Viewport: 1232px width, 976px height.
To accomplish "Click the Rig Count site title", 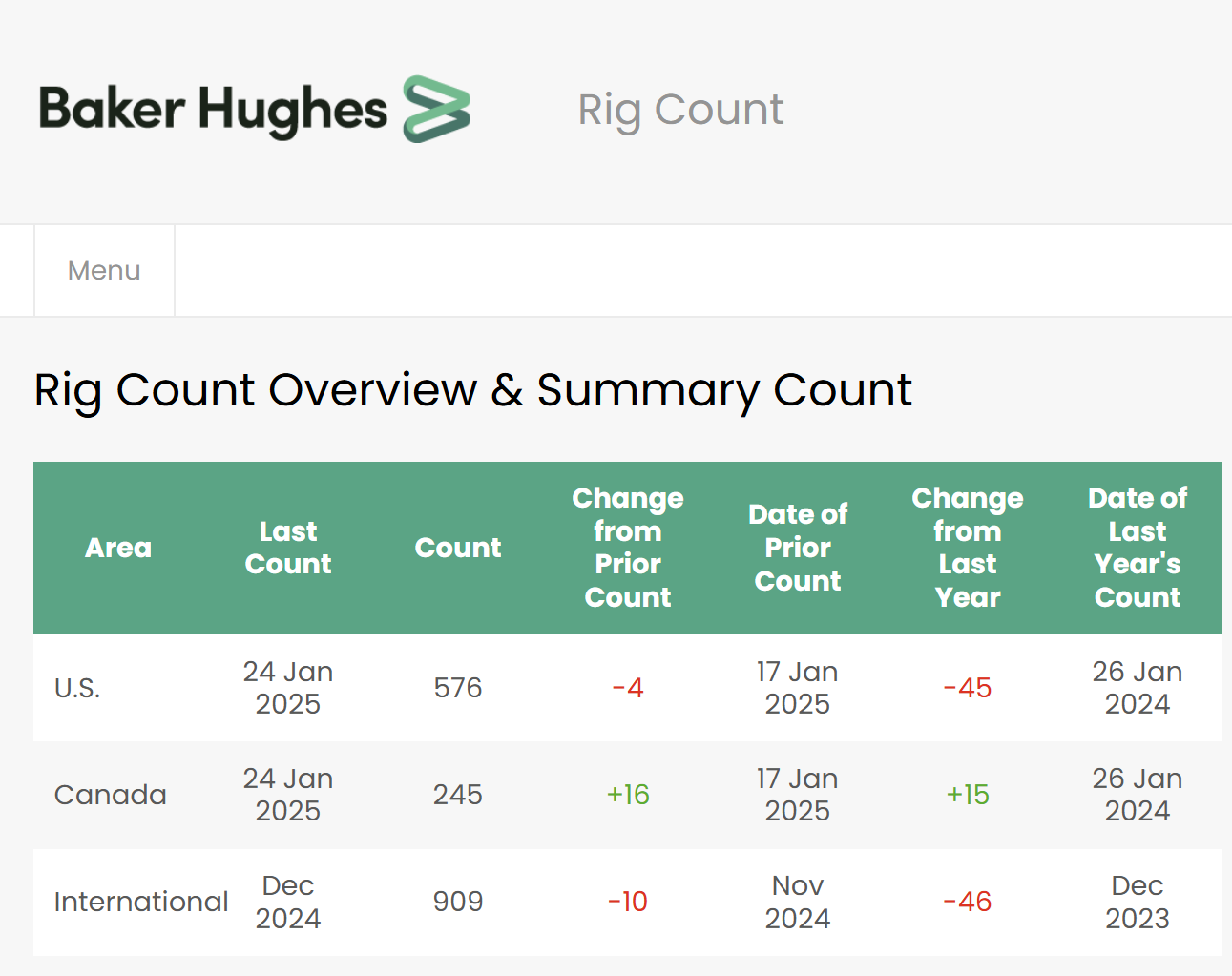I will point(680,110).
